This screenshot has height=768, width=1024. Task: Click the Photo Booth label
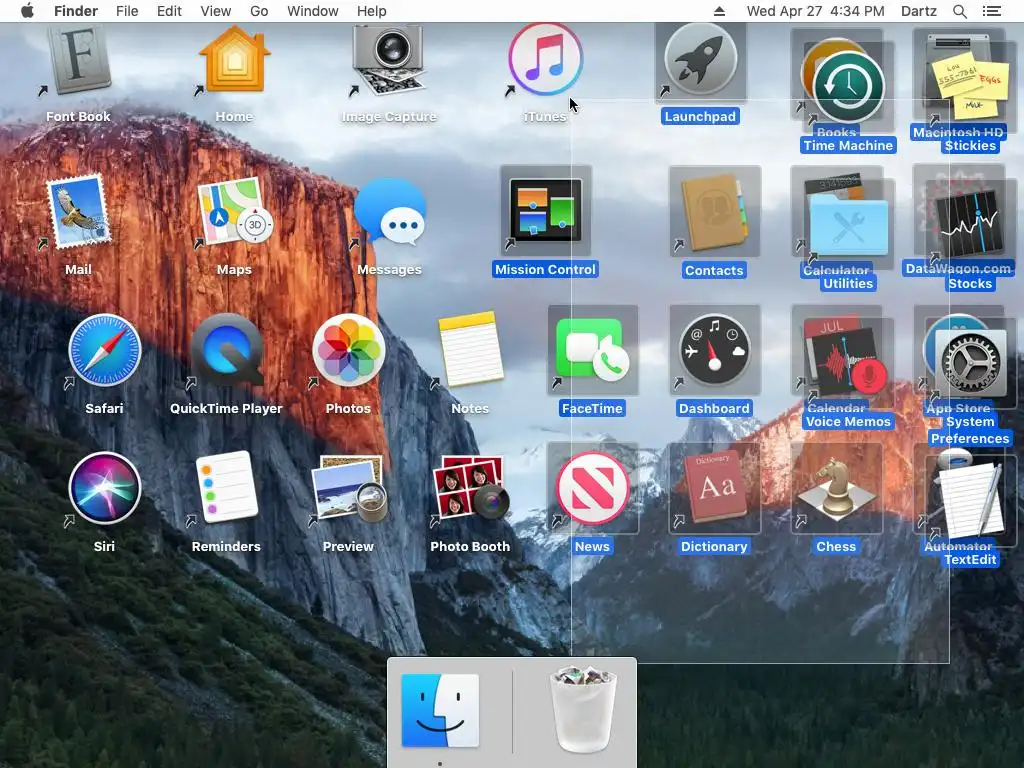click(x=470, y=546)
